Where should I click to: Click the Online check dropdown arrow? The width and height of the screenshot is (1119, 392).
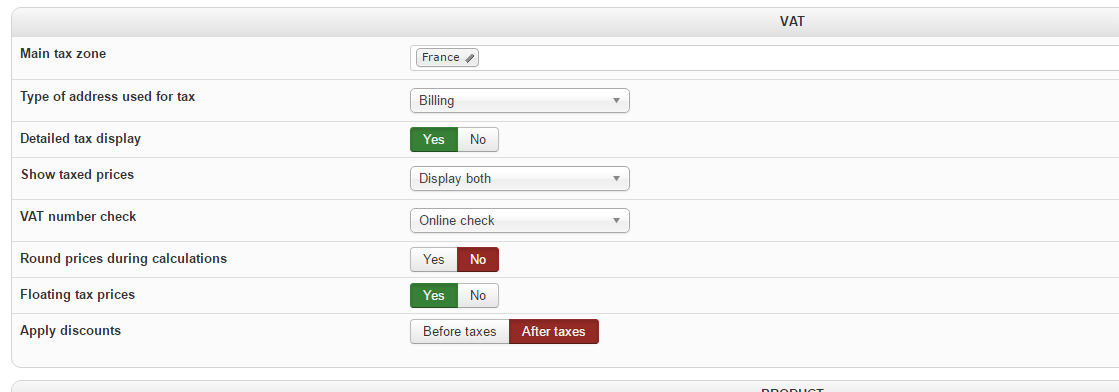point(617,221)
